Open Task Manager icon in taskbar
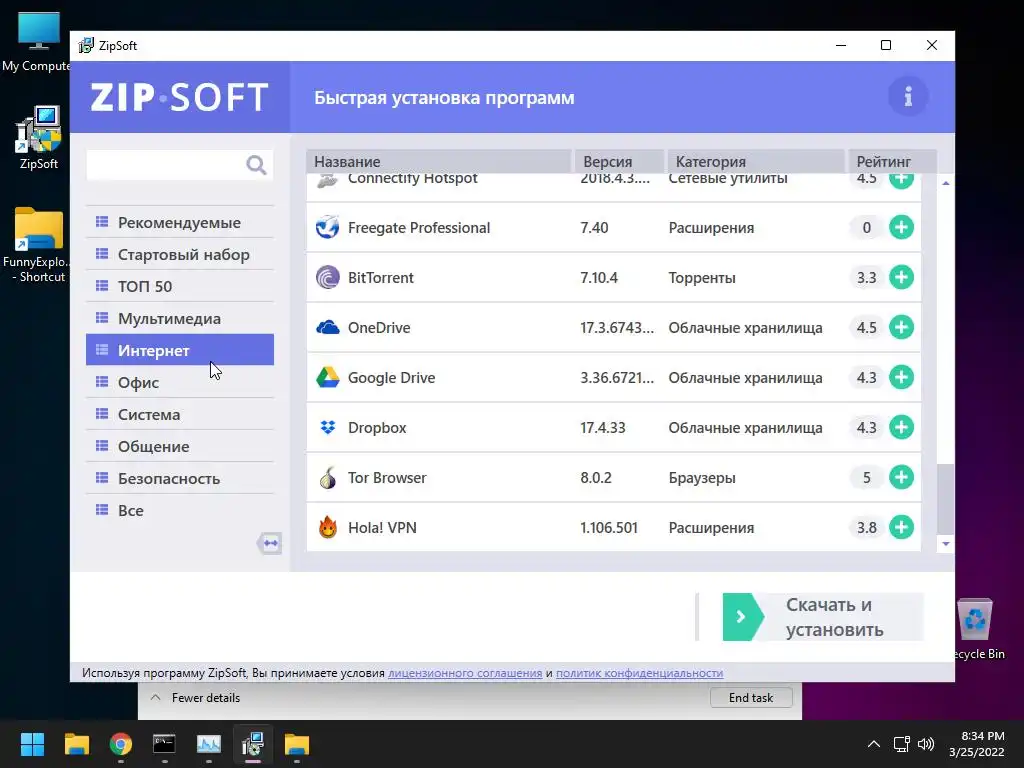 (209, 744)
